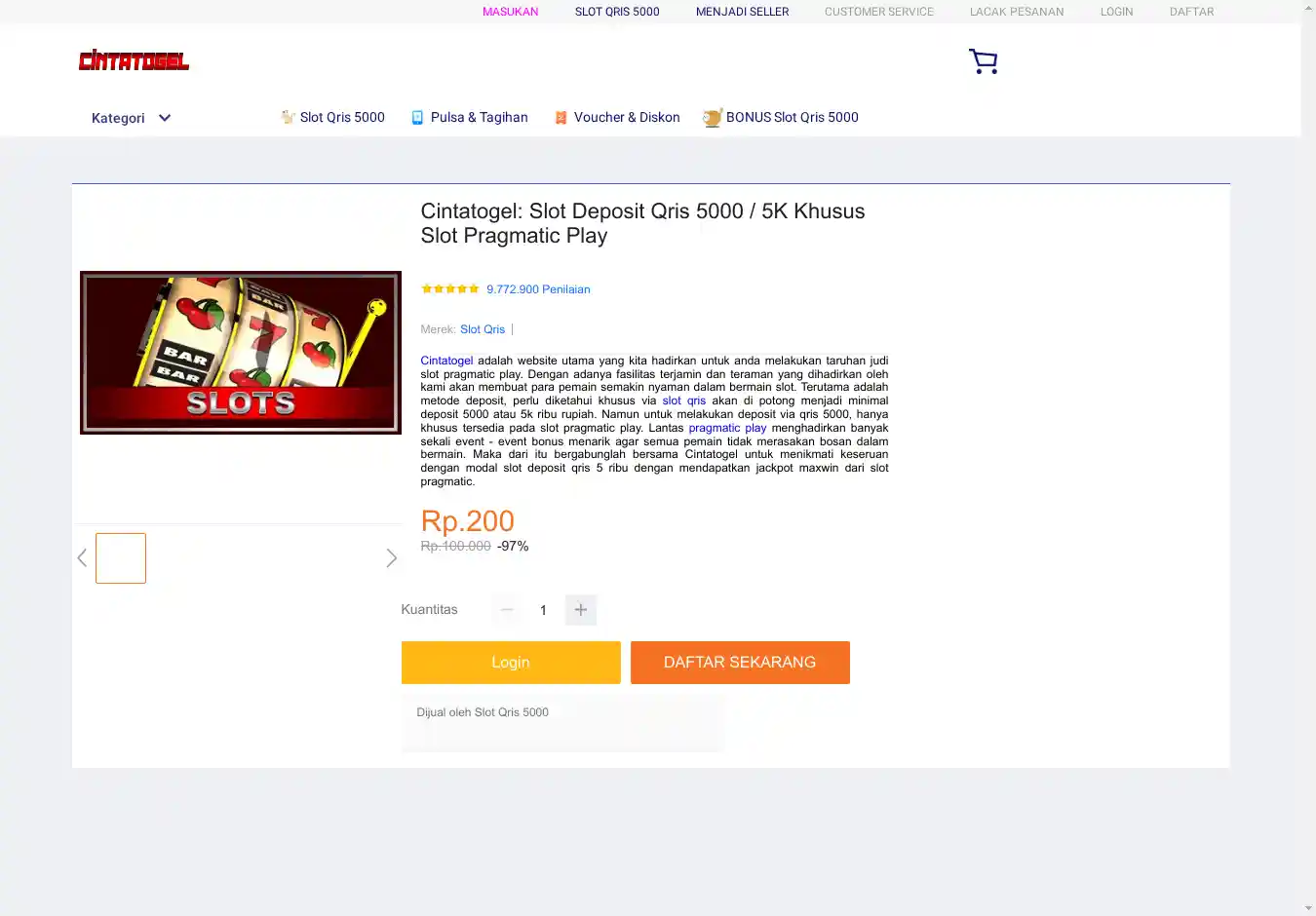1316x916 pixels.
Task: Click the Cintatogel logo
Action: [134, 60]
